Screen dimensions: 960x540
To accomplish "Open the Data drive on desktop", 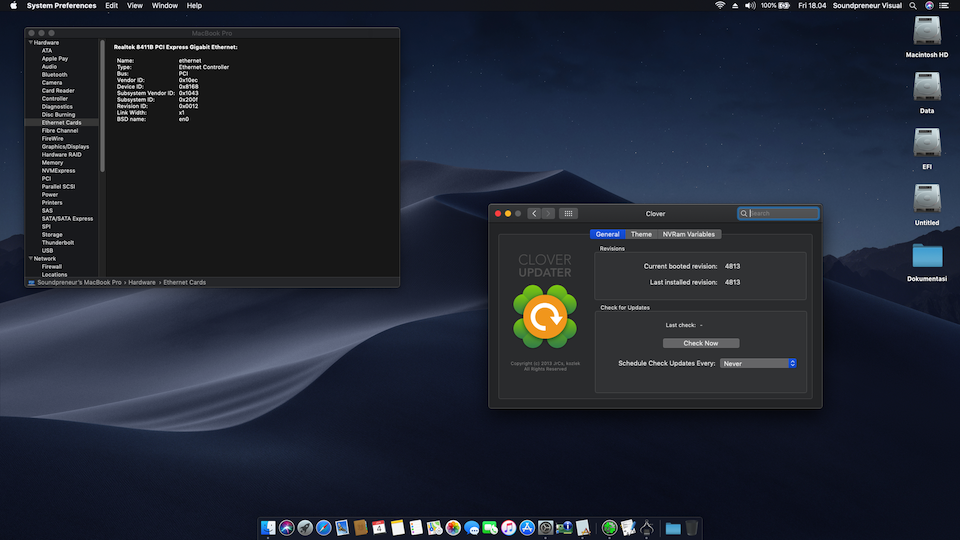I will pos(927,86).
